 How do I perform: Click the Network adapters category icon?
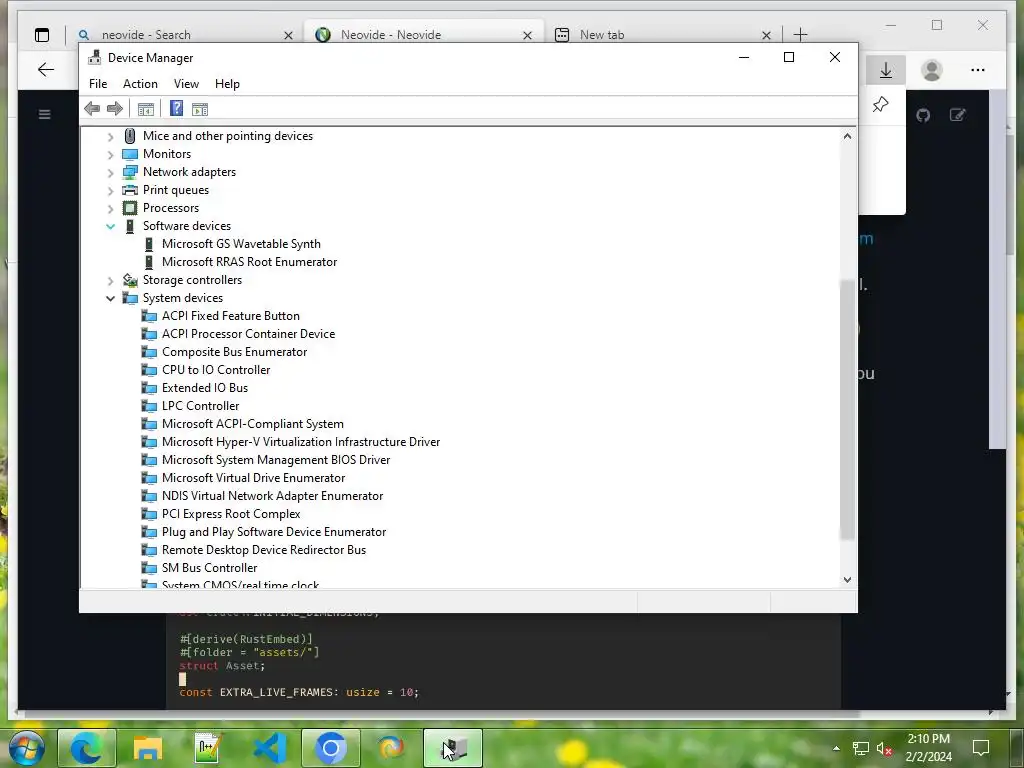pyautogui.click(x=130, y=172)
